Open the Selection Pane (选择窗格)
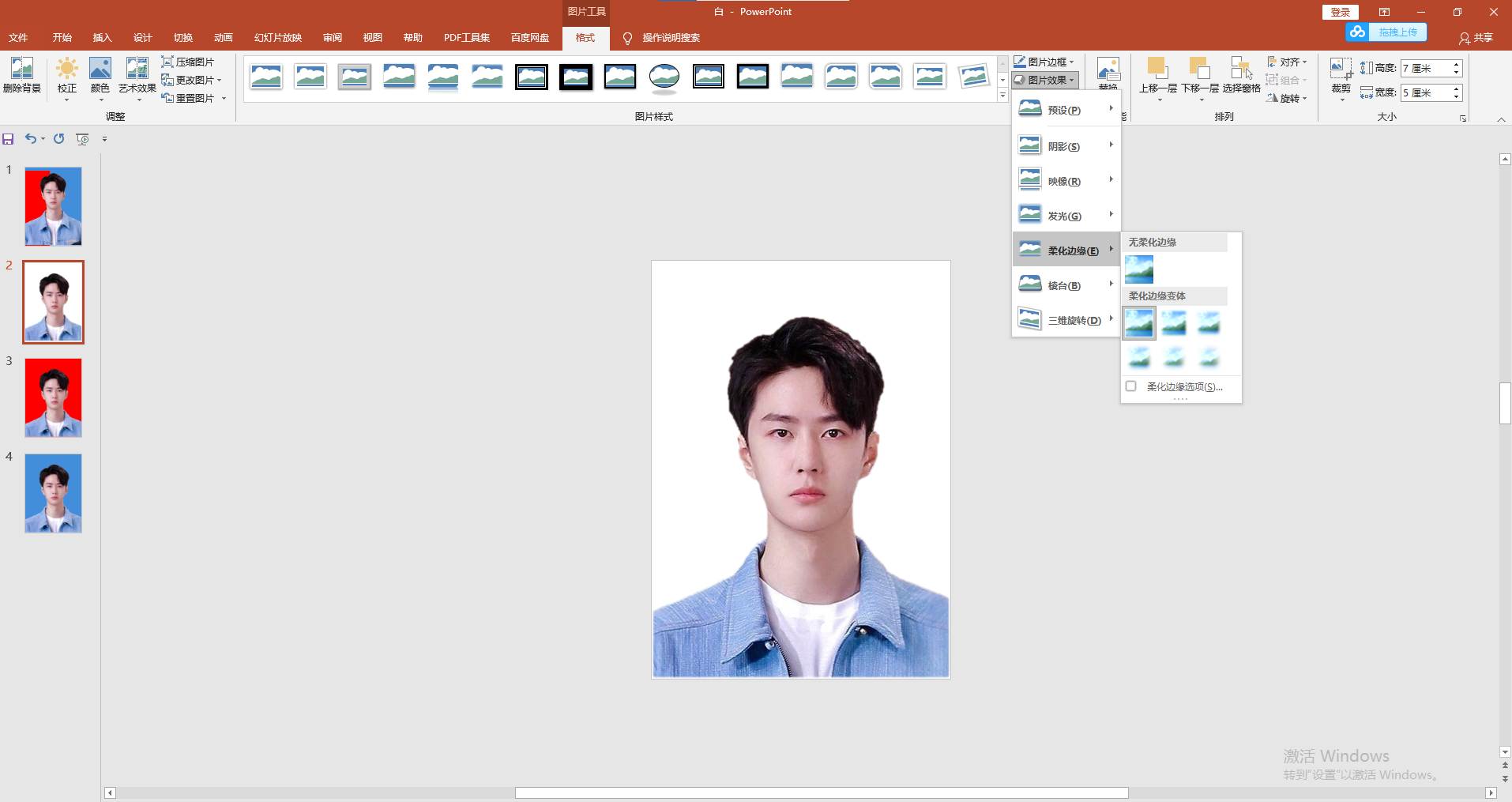 click(1241, 75)
